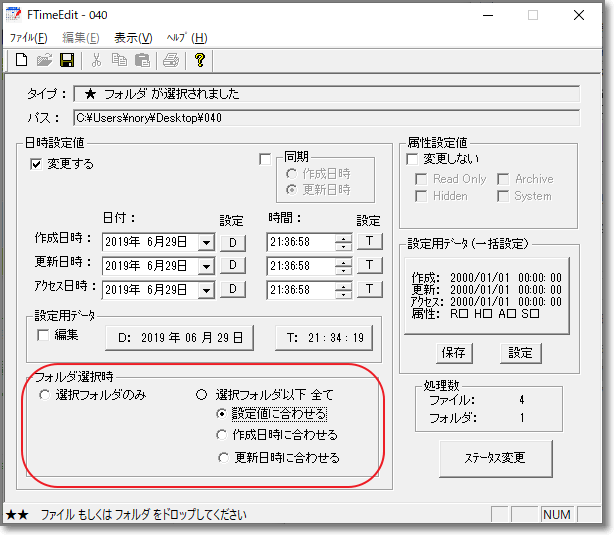Click the Help question mark icon
This screenshot has height=535, width=614.
click(x=200, y=61)
